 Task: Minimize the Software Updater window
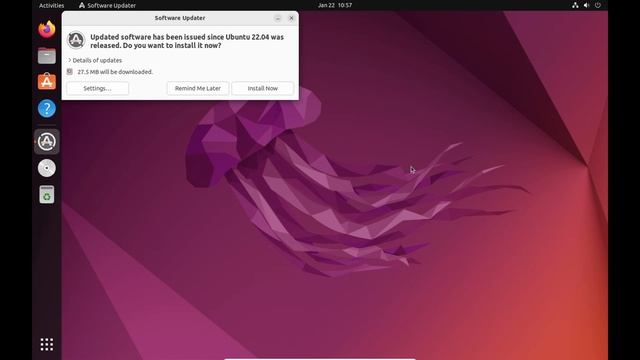coord(278,18)
